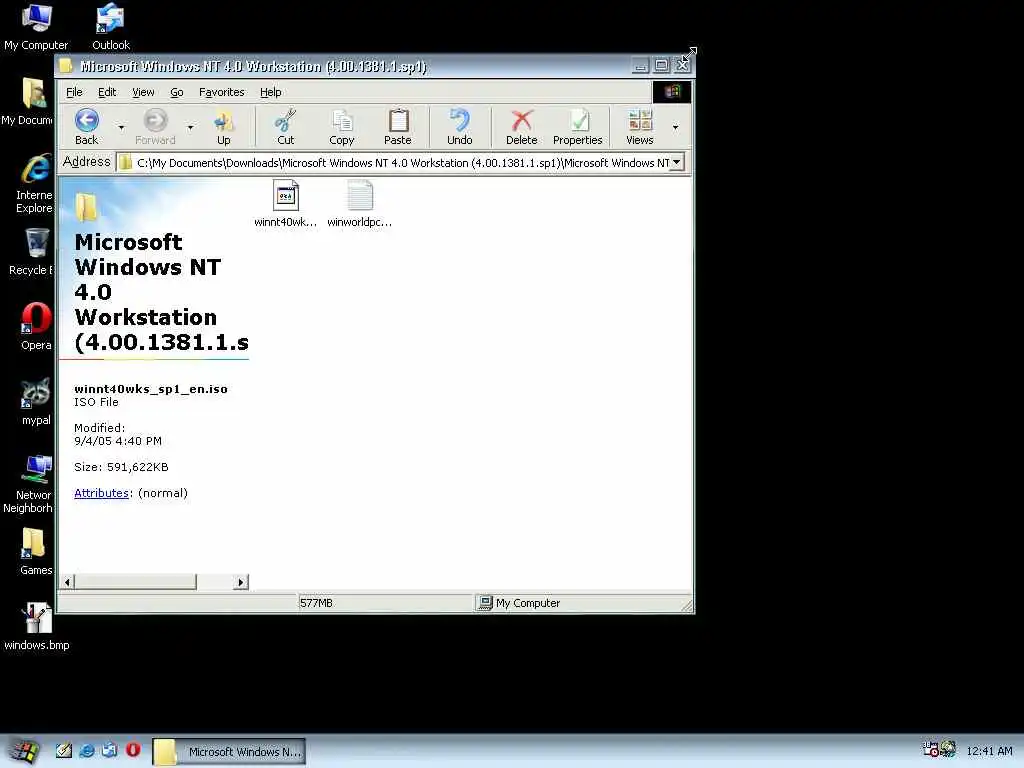Open the Go menu
This screenshot has width=1024, height=768.
pyautogui.click(x=176, y=92)
